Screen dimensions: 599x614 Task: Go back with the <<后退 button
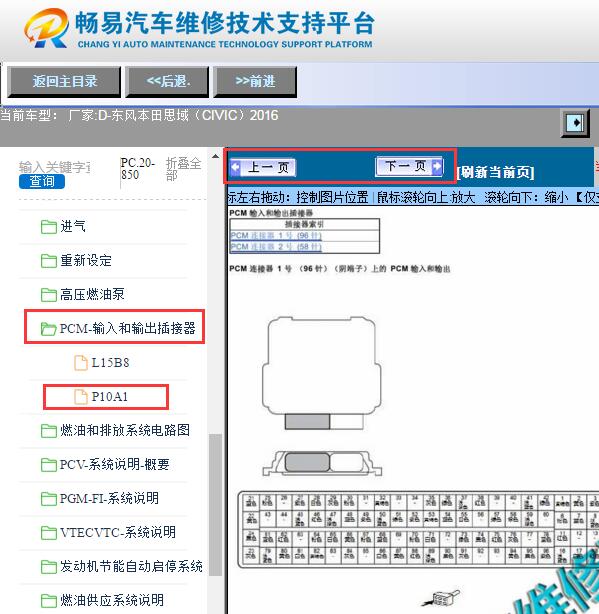coord(167,81)
